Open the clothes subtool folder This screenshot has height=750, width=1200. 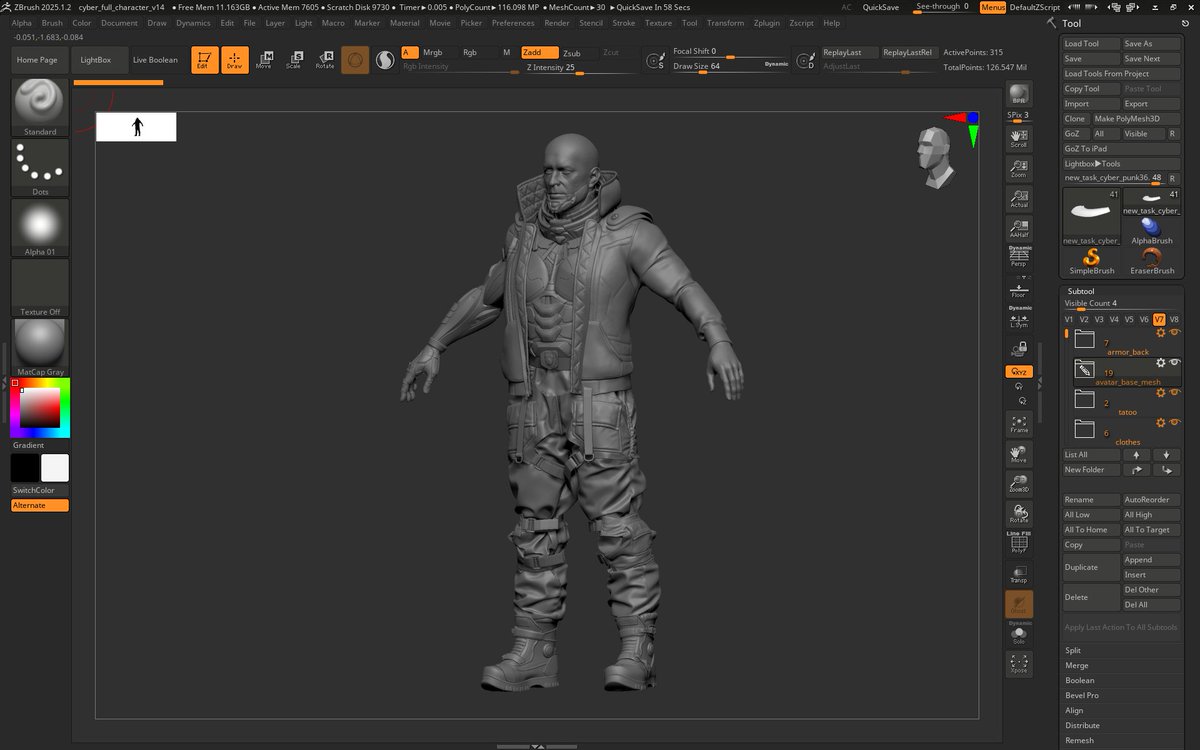[1085, 429]
